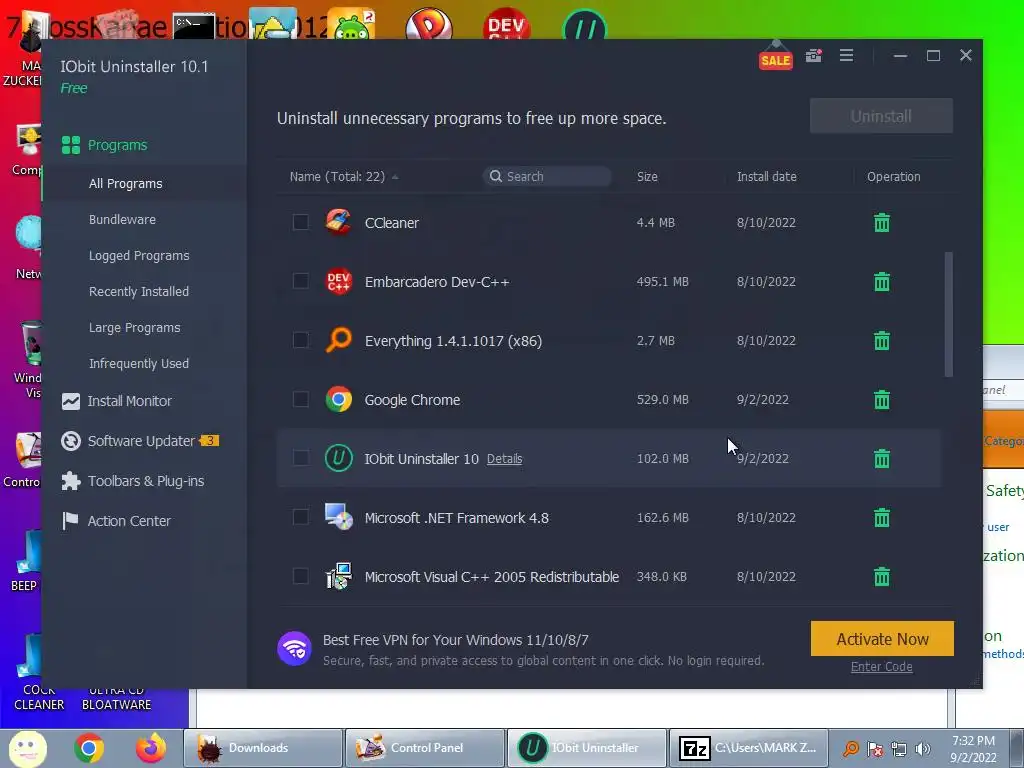Click the VPN shield icon in the banner
This screenshot has height=768, width=1024.
click(x=294, y=648)
